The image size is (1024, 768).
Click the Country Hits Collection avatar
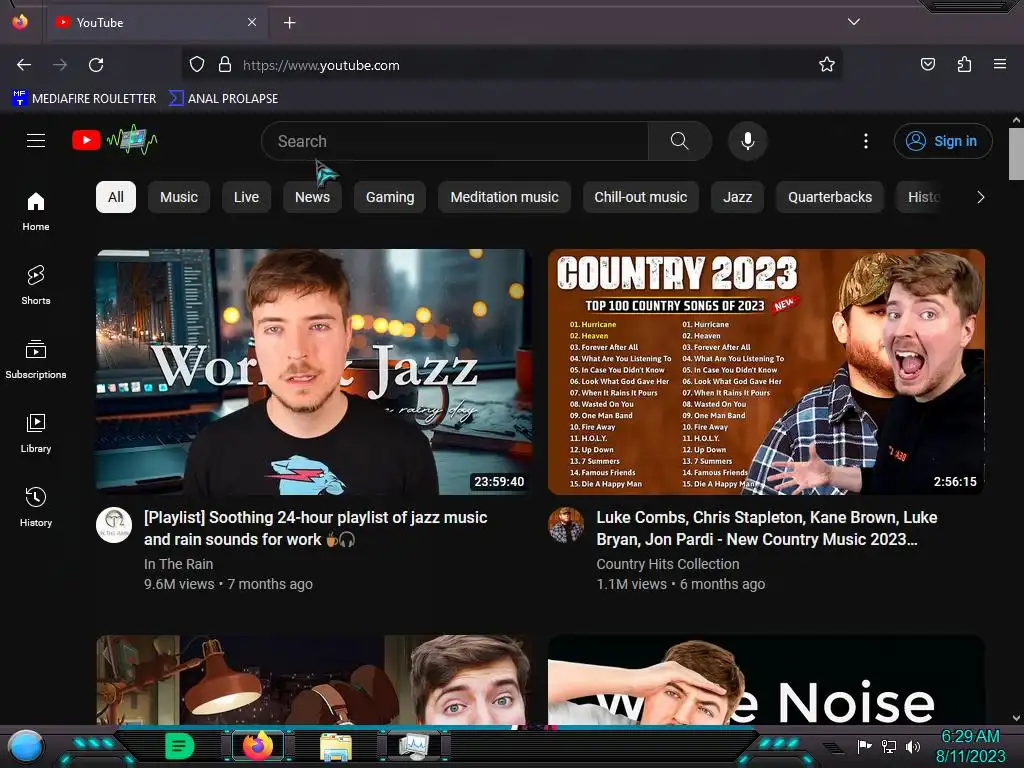click(x=566, y=525)
